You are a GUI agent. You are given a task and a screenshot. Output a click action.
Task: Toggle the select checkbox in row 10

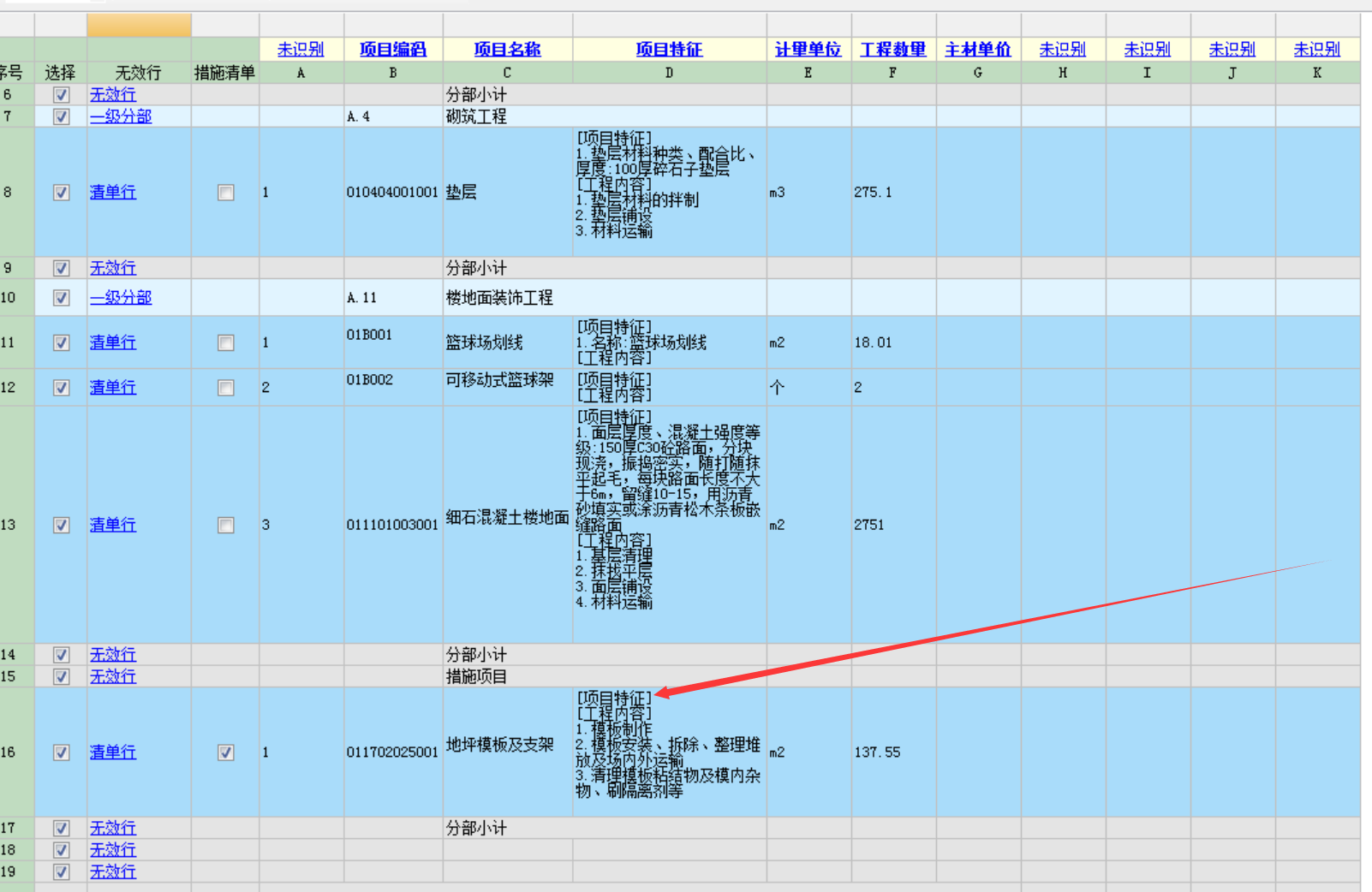click(x=61, y=298)
